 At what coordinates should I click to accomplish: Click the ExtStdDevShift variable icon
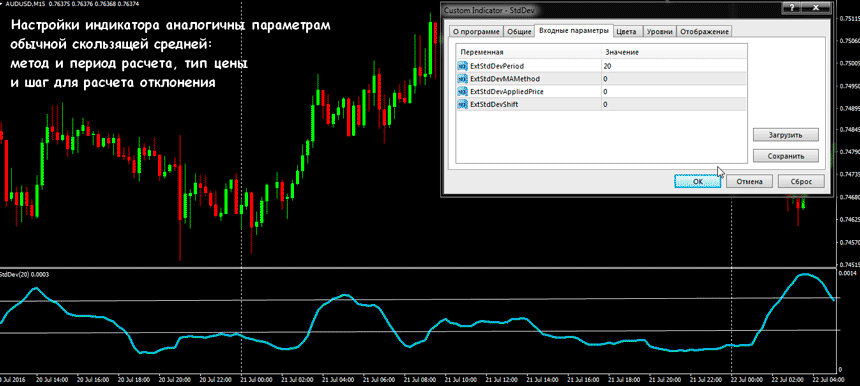[x=461, y=104]
